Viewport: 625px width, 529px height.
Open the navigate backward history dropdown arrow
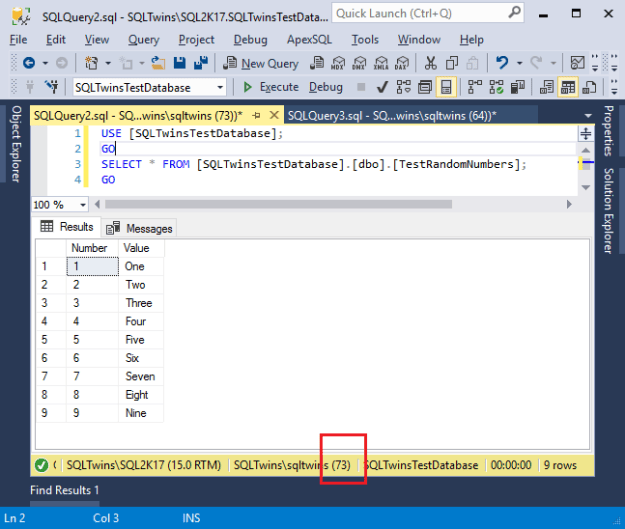click(45, 63)
